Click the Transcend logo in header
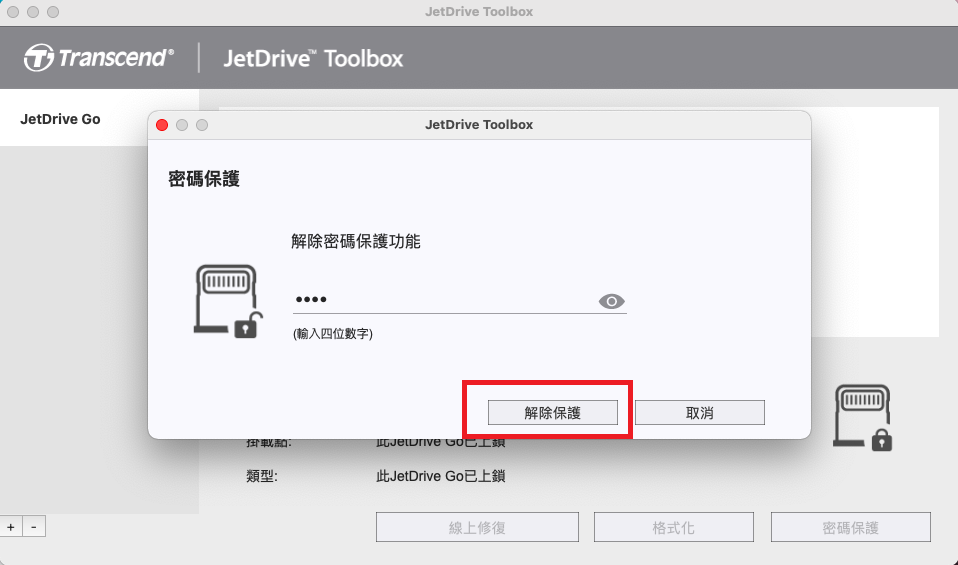This screenshot has height=565, width=958. [x=99, y=58]
